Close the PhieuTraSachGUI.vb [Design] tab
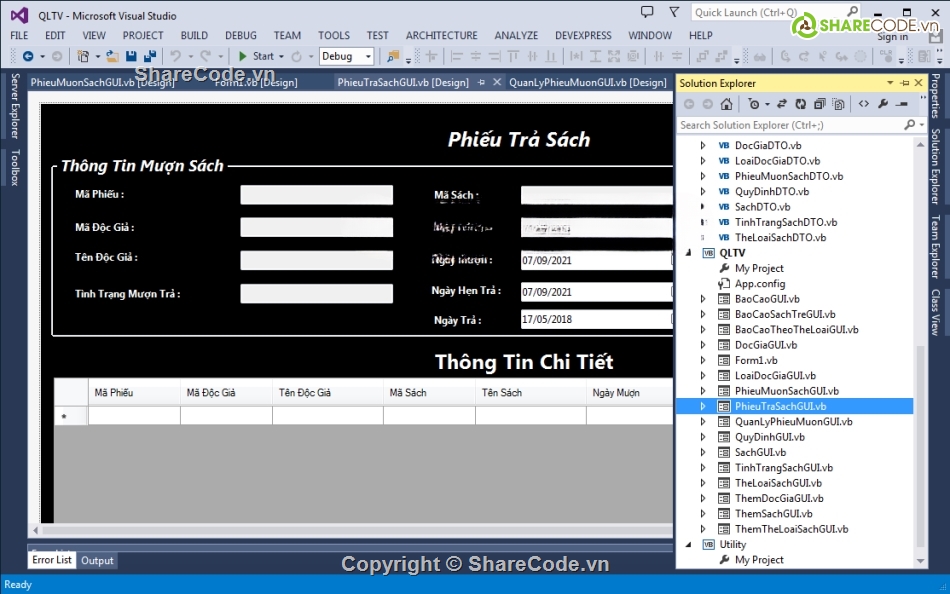This screenshot has height=594, width=950. 496,82
